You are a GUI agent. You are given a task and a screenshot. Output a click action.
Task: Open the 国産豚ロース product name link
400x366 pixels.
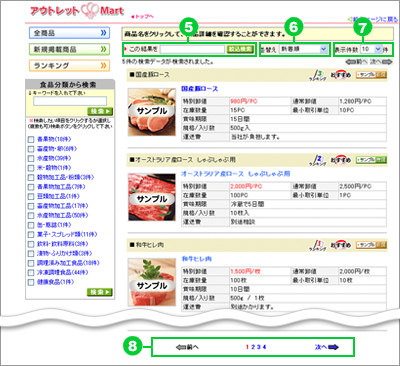click(200, 89)
